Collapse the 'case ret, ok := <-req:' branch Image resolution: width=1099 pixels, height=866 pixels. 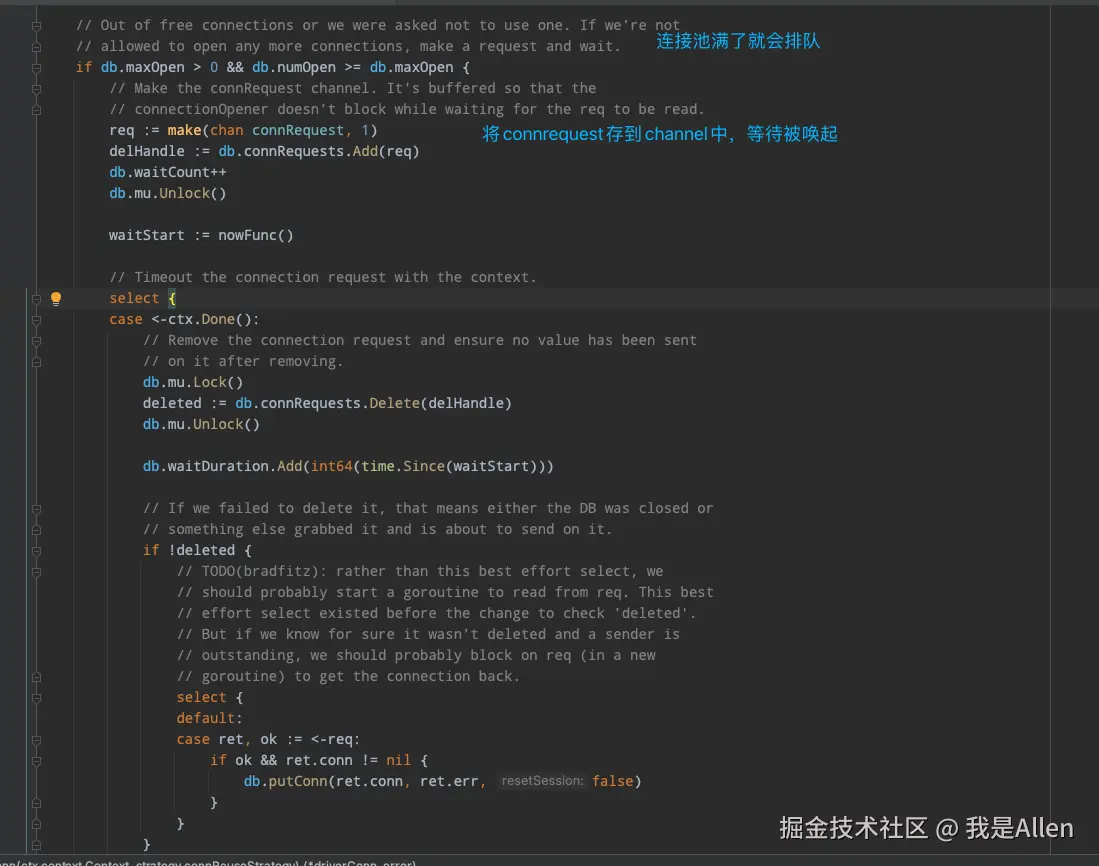tap(36, 741)
